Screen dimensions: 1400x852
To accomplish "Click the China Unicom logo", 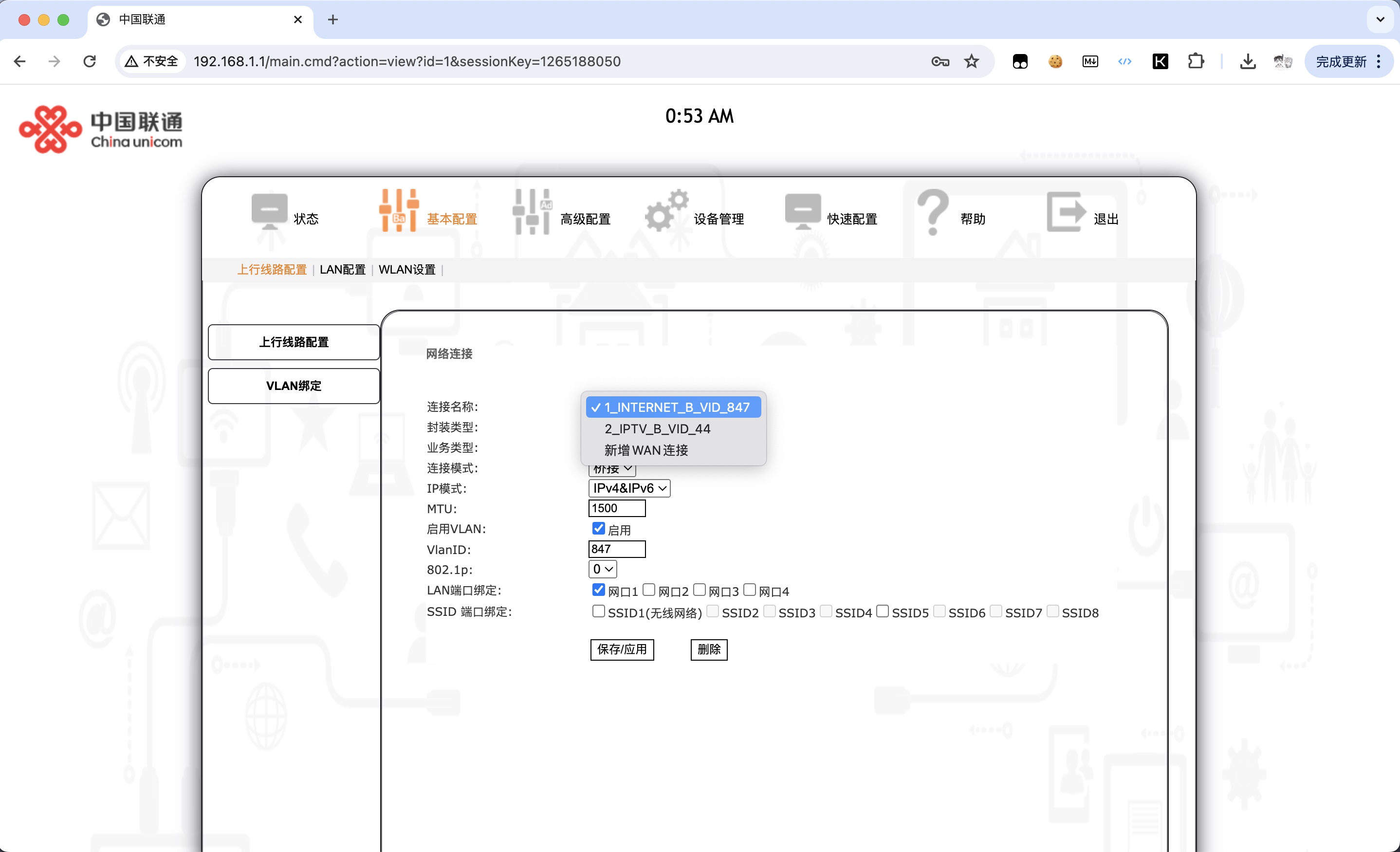I will click(x=101, y=129).
